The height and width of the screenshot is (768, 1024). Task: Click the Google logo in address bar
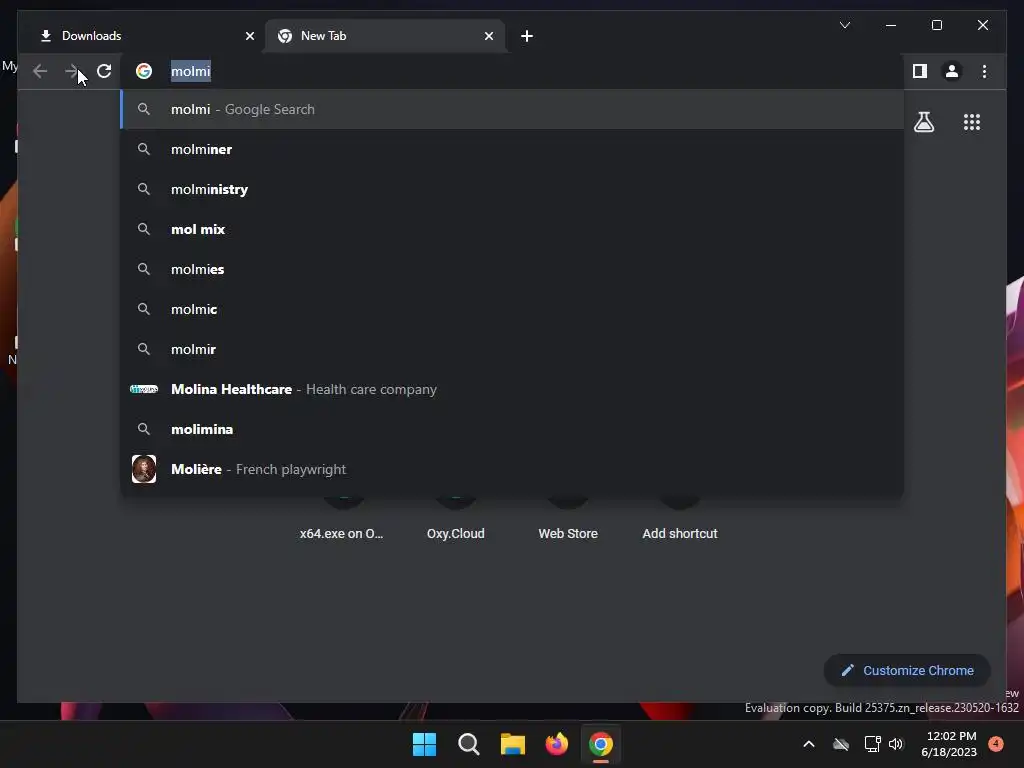click(x=144, y=71)
